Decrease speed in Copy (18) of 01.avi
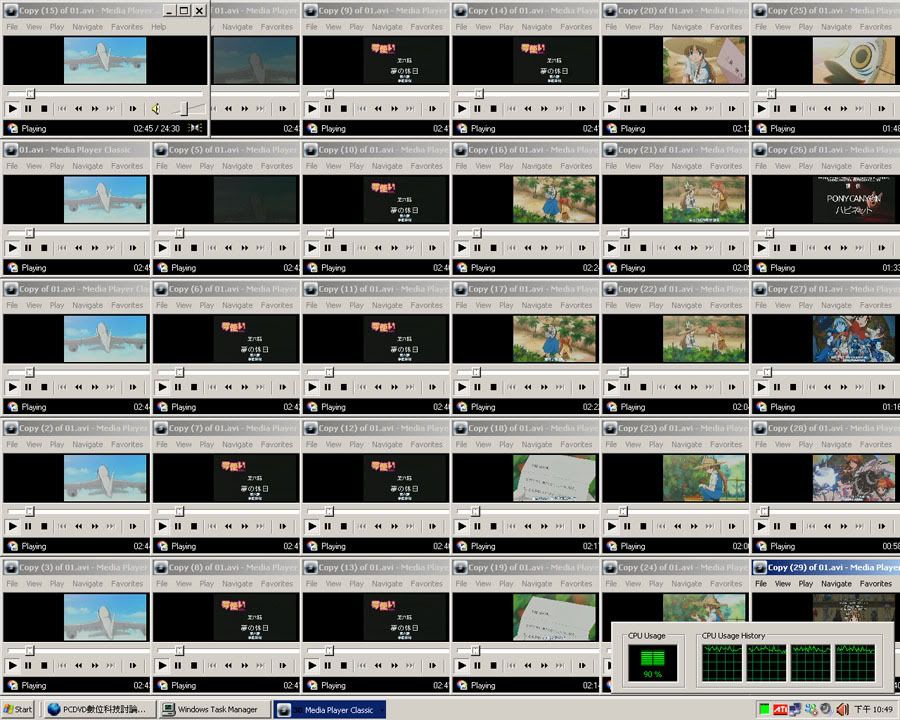 pos(528,527)
